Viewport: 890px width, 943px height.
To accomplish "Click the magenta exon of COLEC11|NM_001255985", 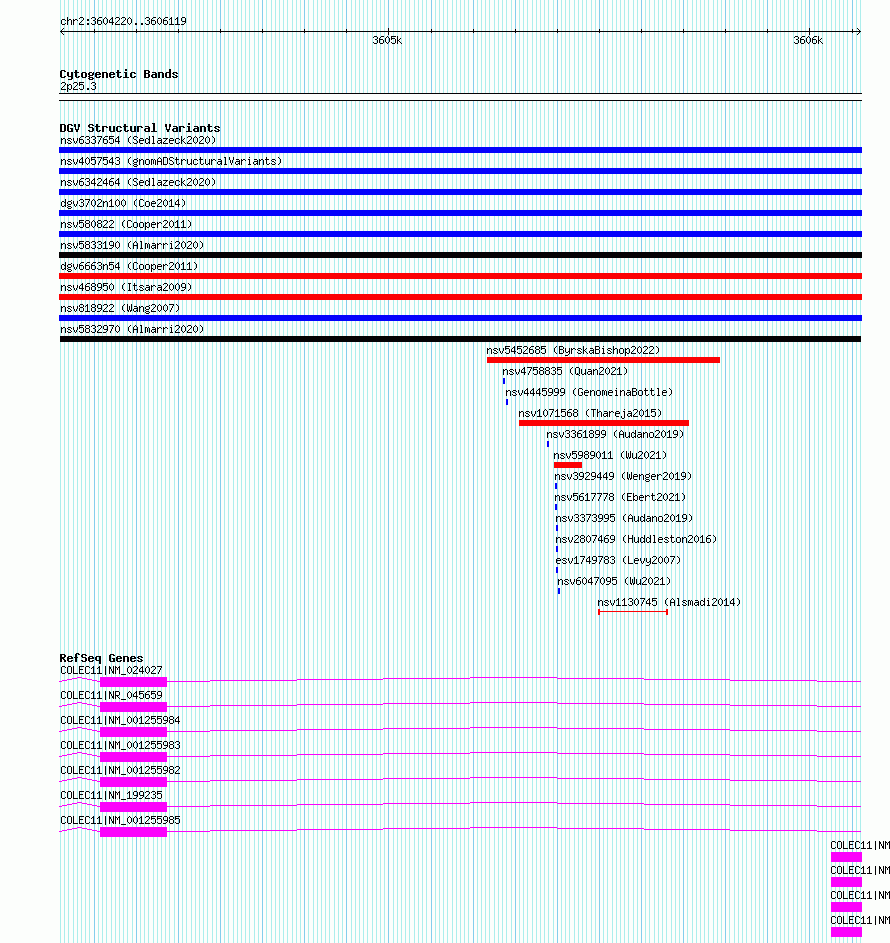I will point(134,832).
